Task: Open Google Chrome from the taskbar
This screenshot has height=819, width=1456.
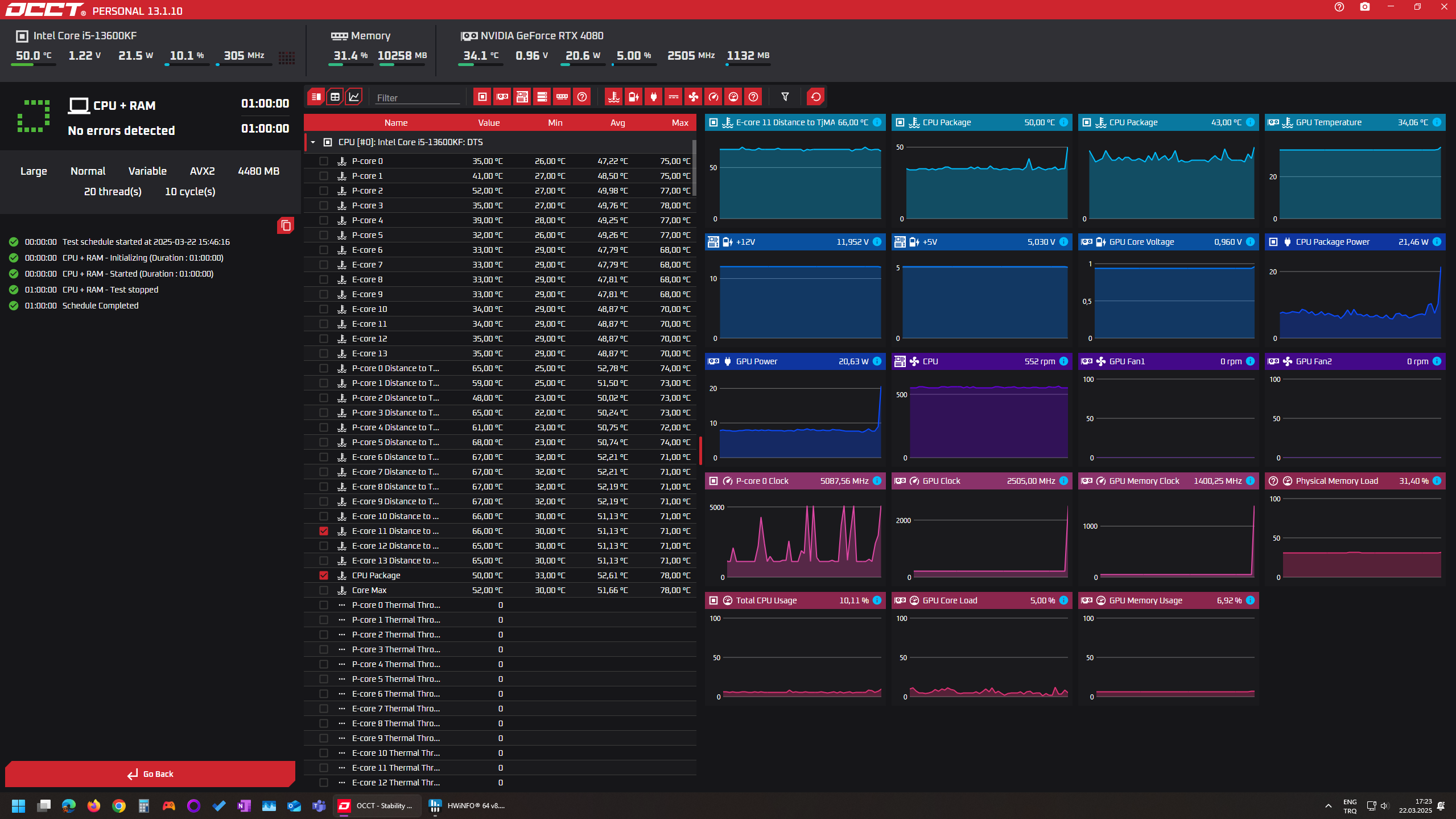Action: (x=118, y=806)
